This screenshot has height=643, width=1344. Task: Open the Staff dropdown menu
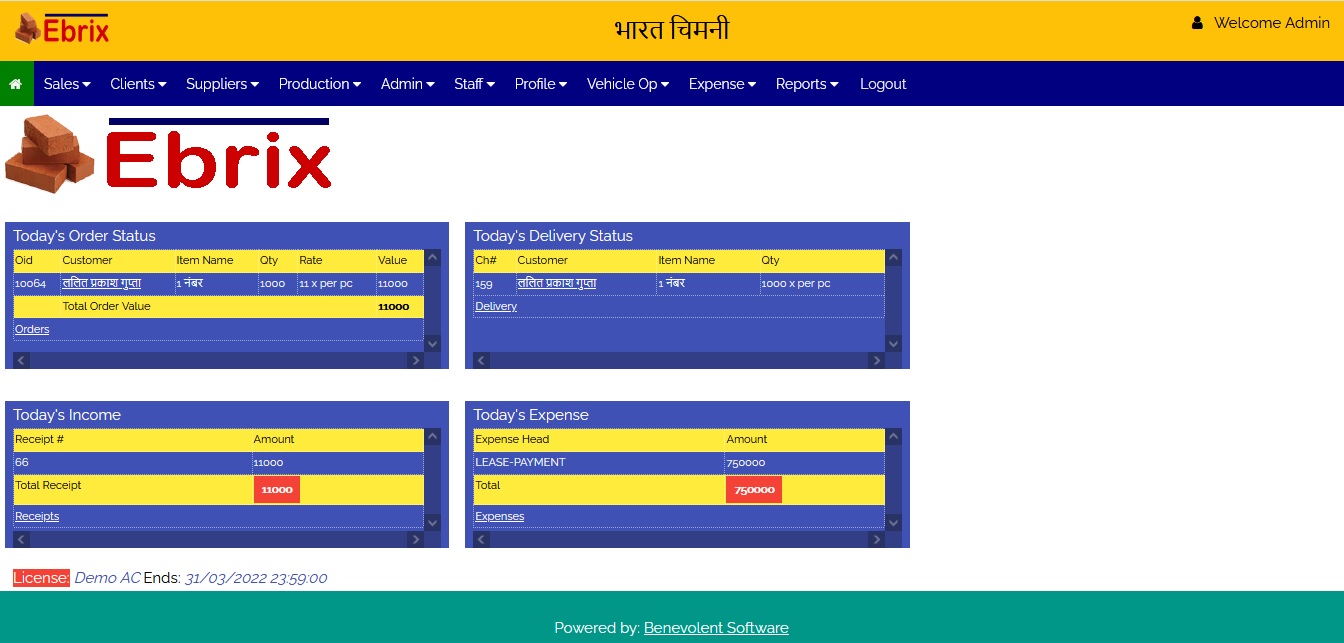tap(474, 84)
